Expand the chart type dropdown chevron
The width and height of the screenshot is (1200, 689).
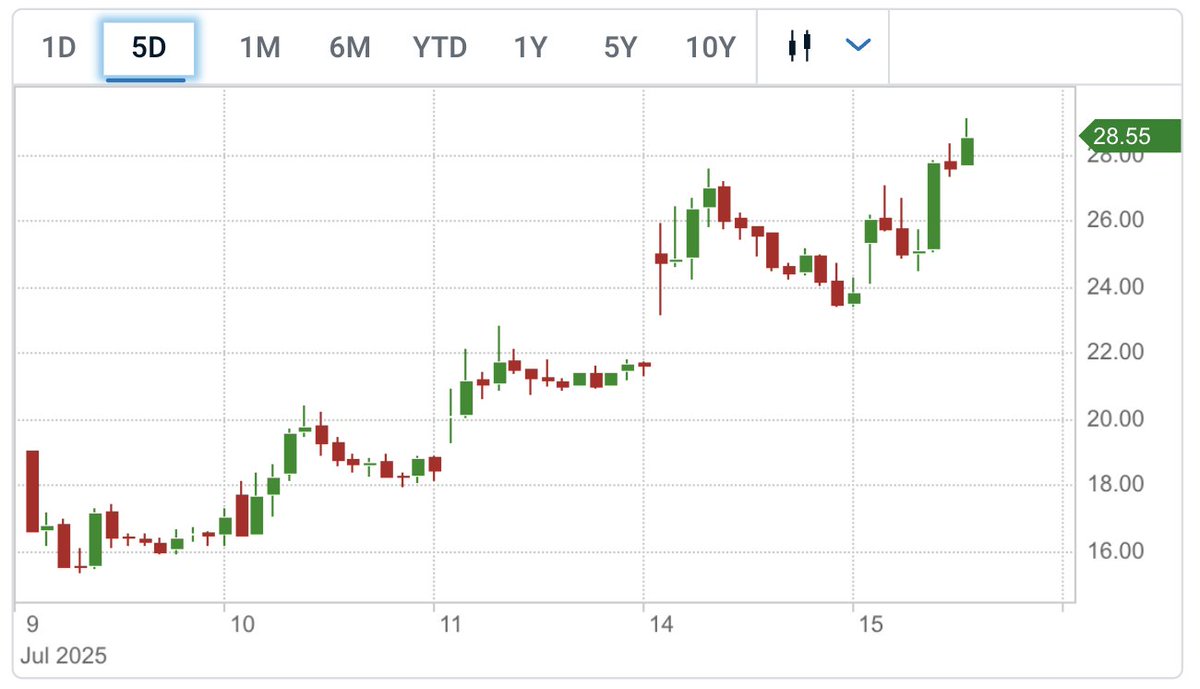pyautogui.click(x=858, y=45)
